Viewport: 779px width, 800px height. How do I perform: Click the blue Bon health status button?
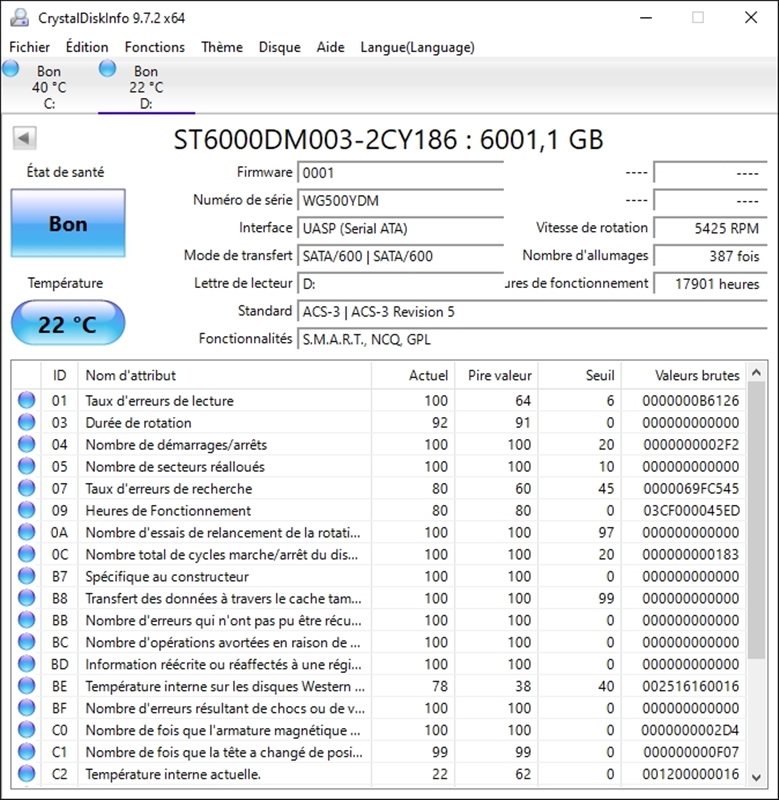click(68, 224)
